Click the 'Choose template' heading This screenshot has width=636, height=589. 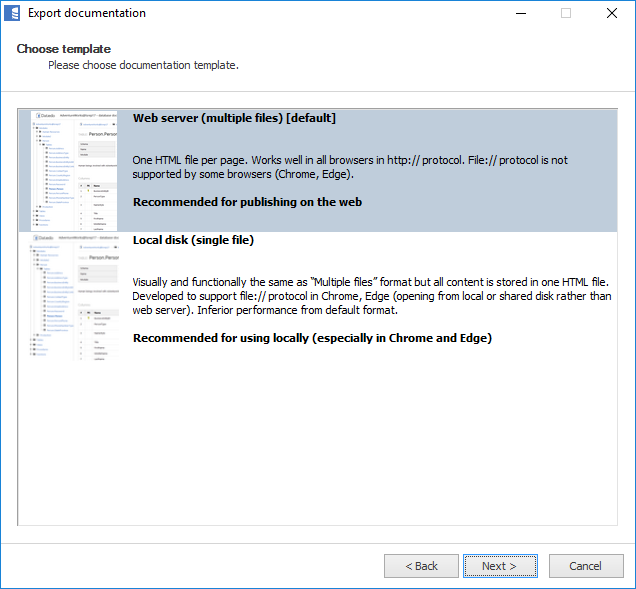tap(63, 49)
